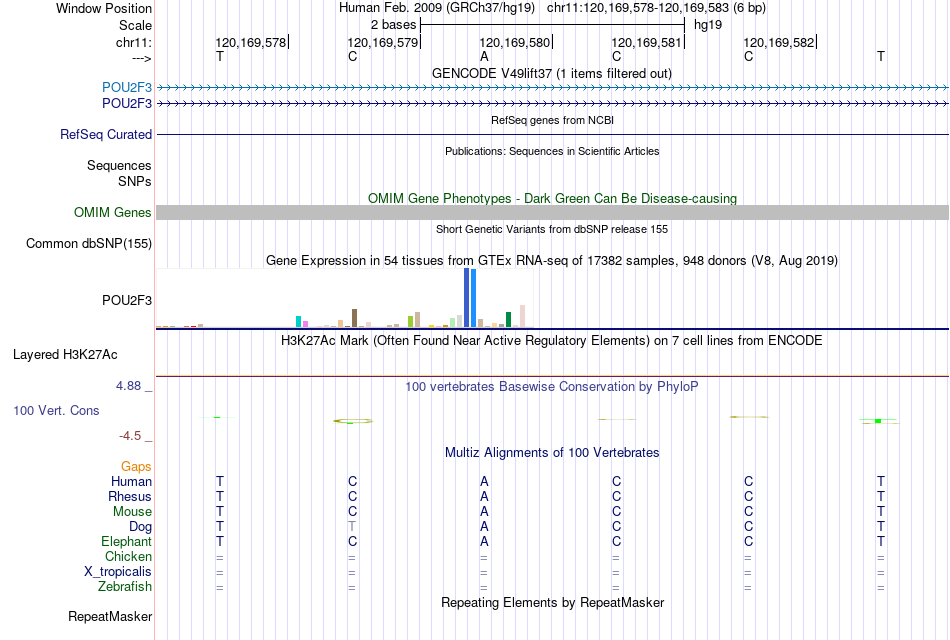Click position label 120,169,578 on ruler

251,42
